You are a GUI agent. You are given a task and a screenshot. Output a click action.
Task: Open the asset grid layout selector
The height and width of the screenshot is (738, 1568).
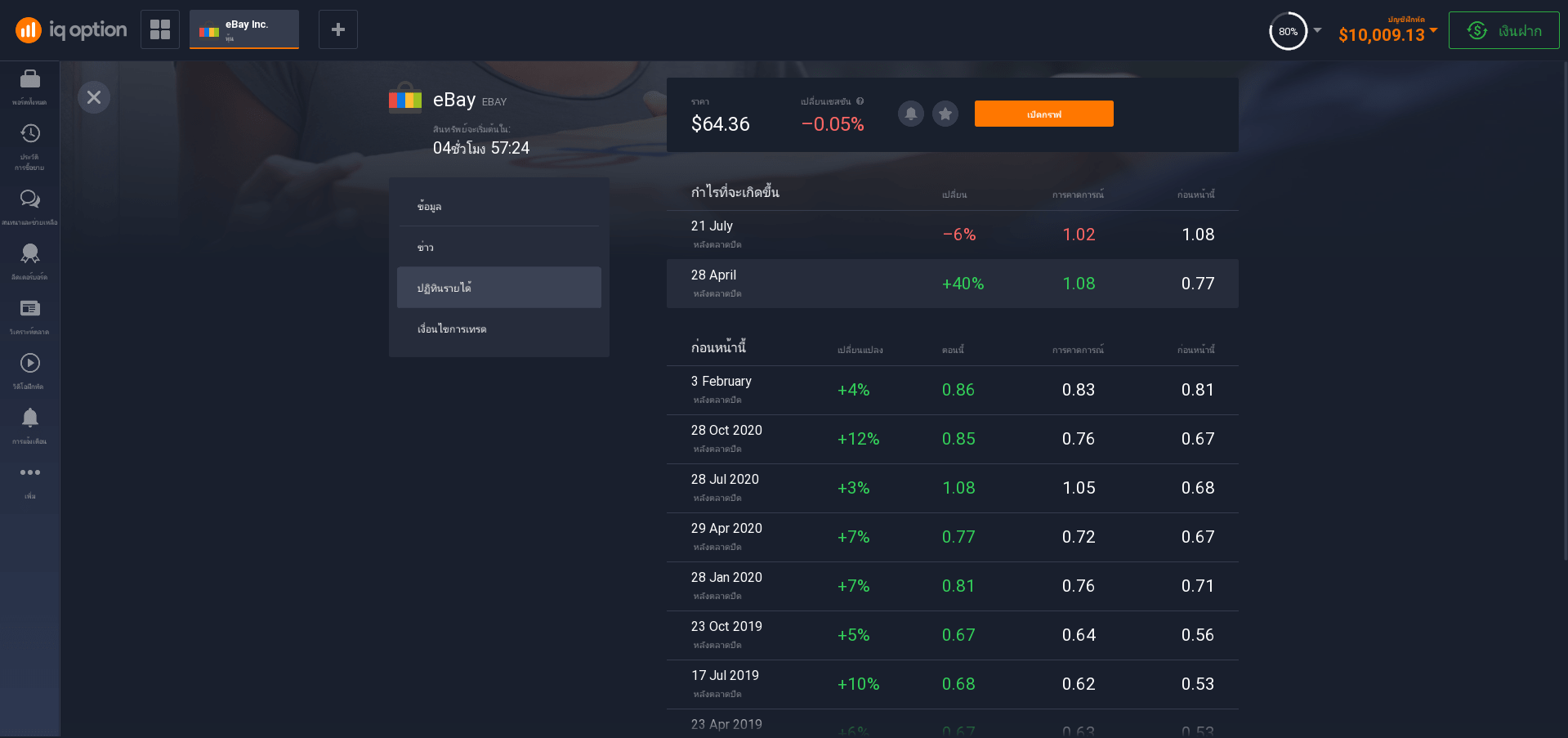click(160, 29)
